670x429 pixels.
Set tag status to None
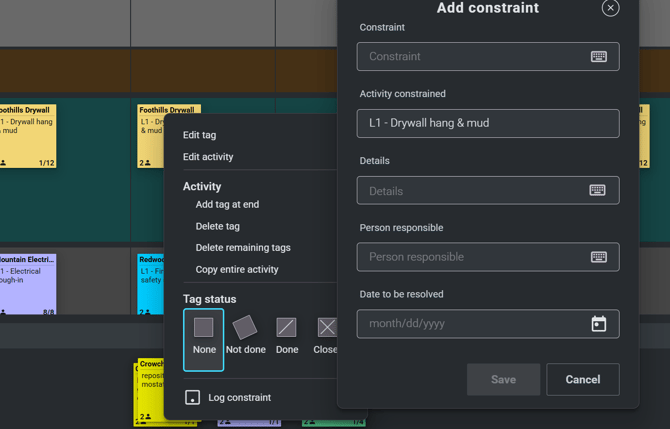203,340
